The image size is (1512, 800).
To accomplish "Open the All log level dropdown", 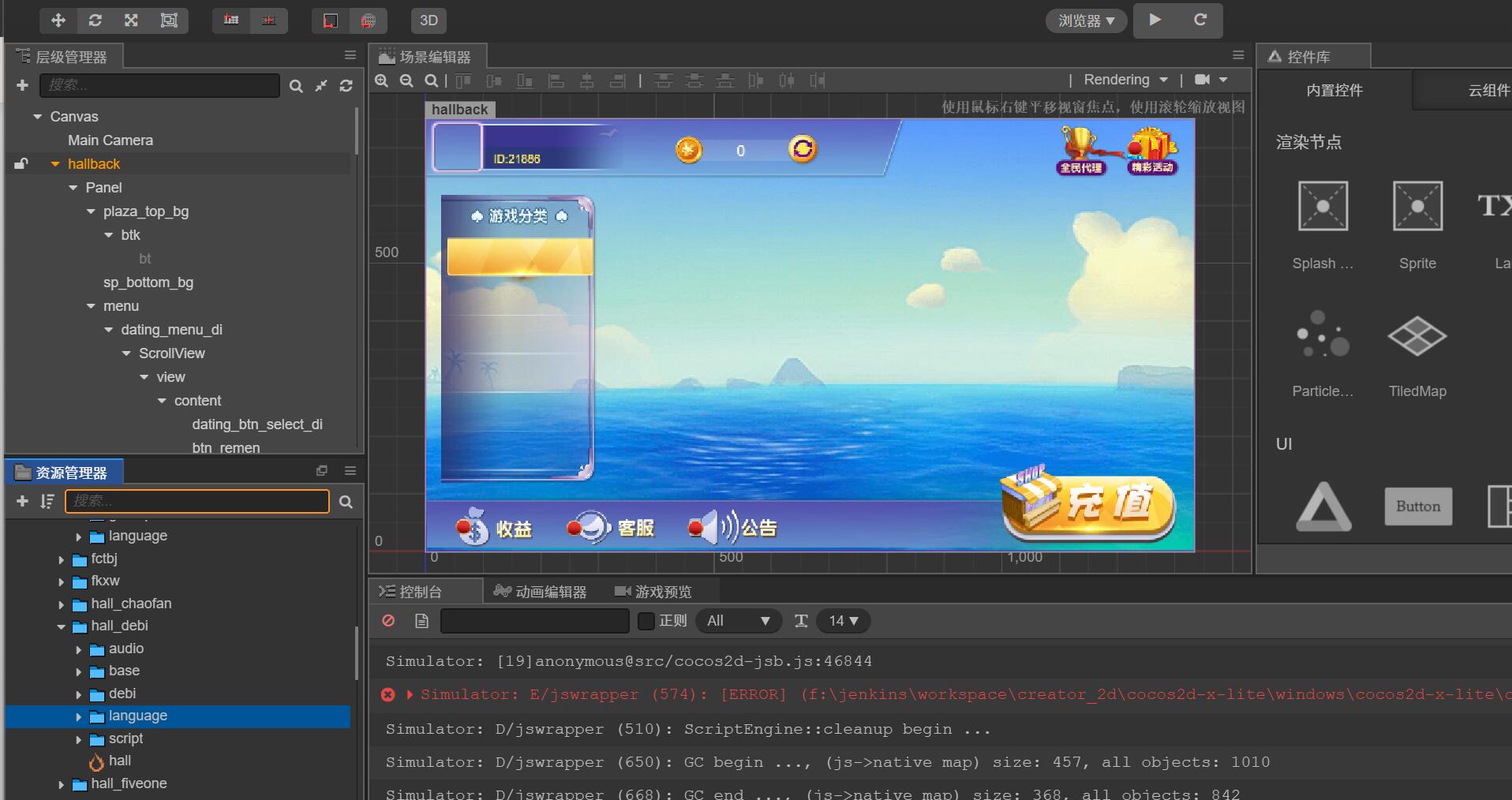I will click(739, 621).
